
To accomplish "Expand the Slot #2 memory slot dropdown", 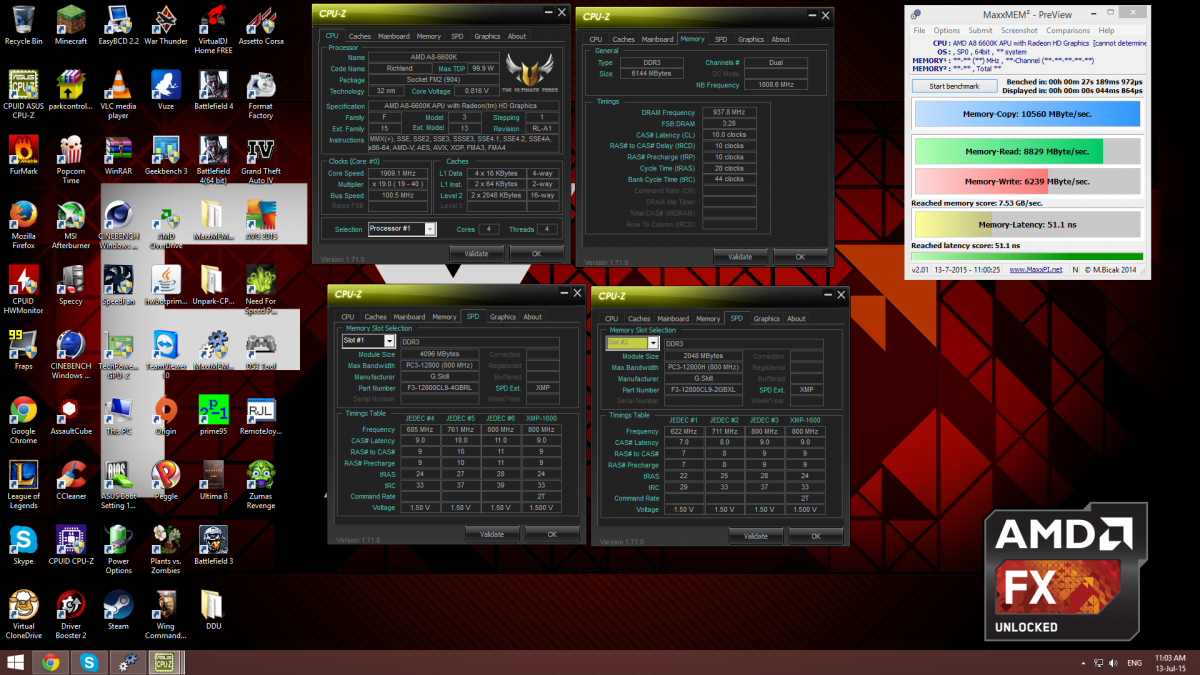I will [x=654, y=343].
